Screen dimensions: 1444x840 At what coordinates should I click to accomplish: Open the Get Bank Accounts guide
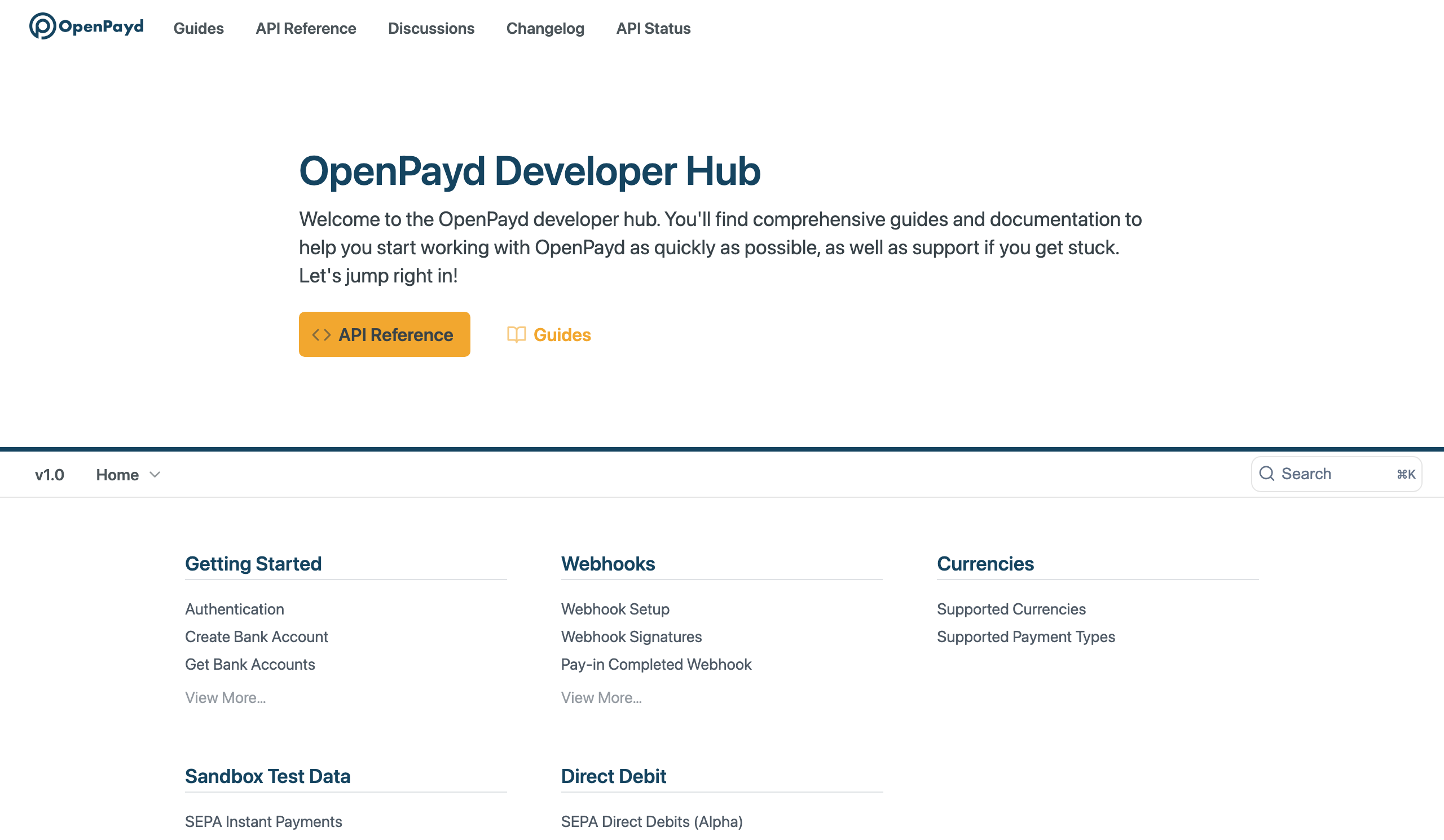(250, 665)
